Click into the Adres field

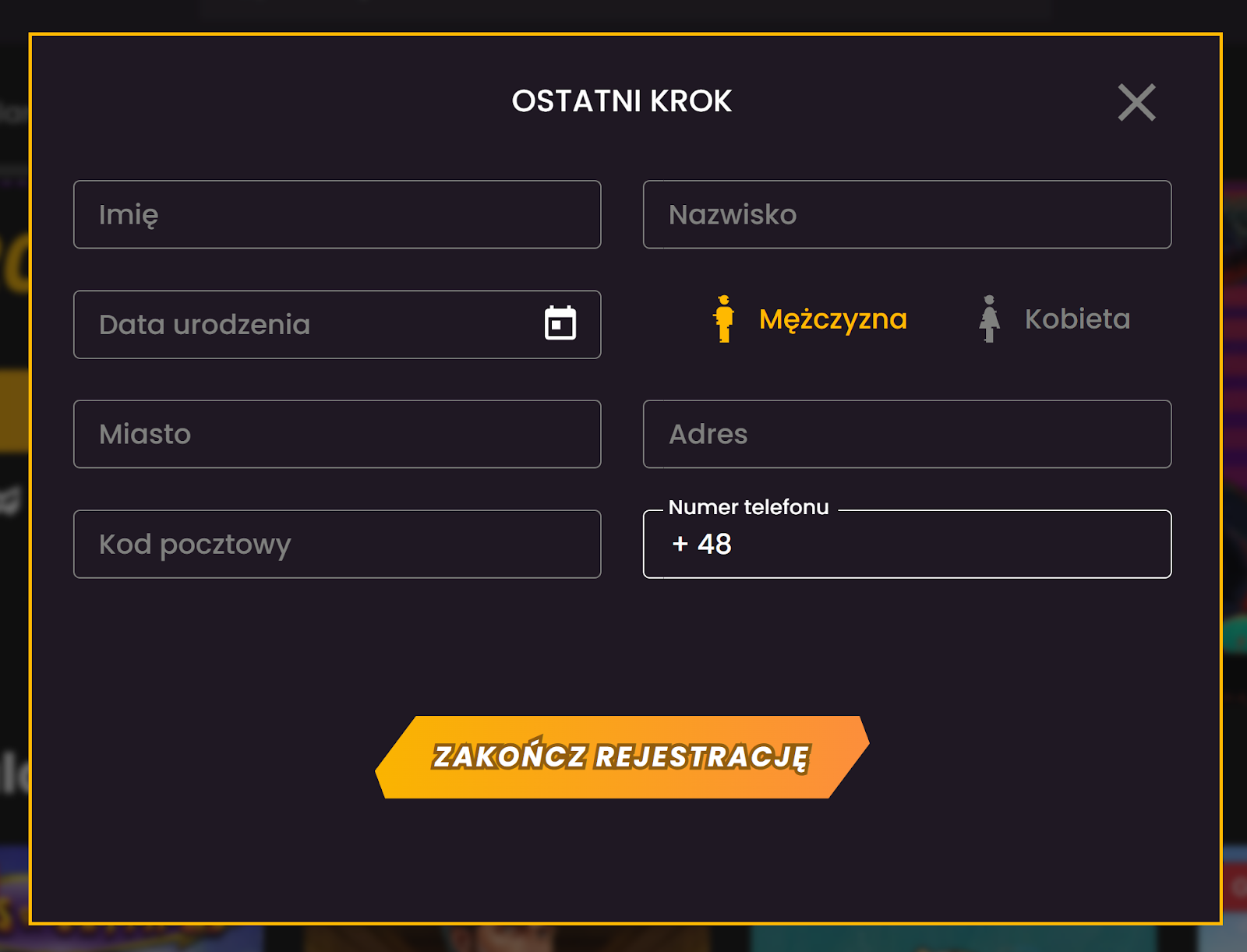906,435
